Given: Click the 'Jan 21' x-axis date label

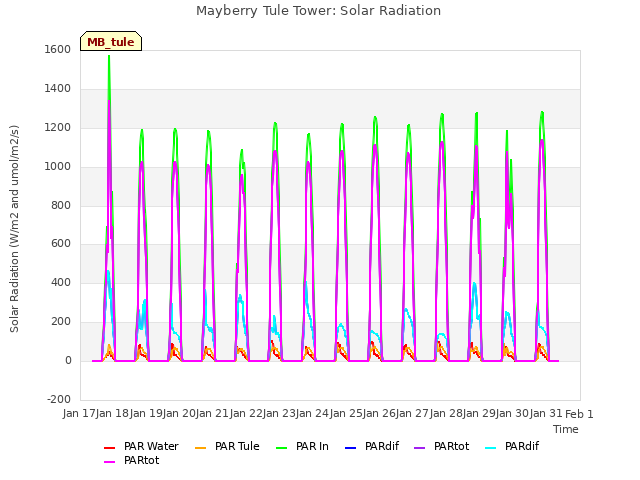Looking at the screenshot, I should 212,413.
